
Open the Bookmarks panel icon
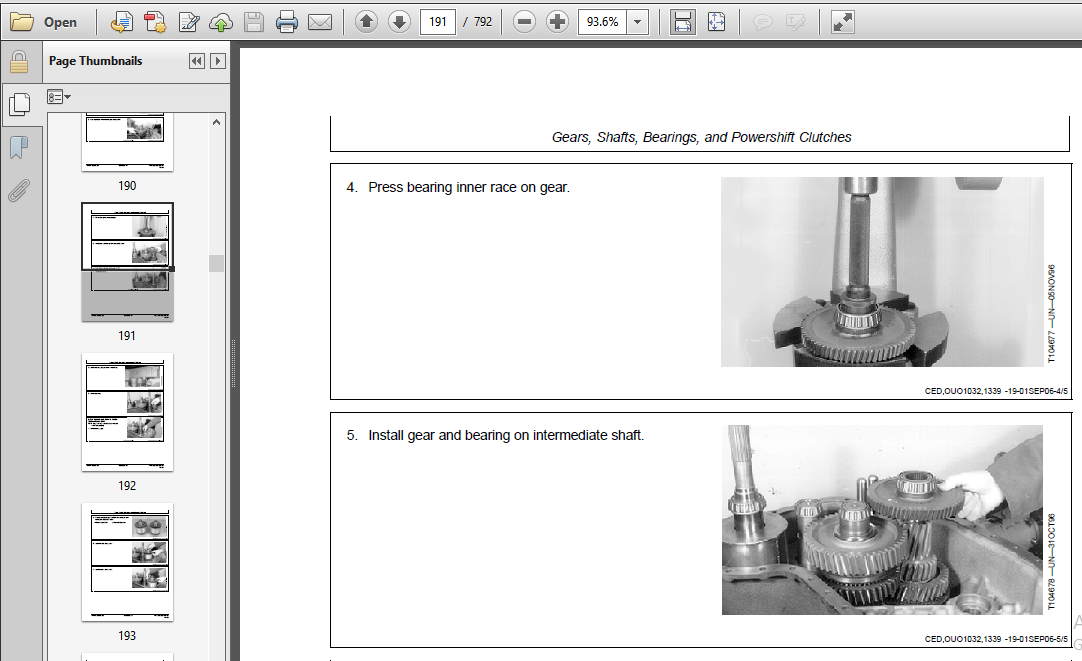pyautogui.click(x=19, y=147)
